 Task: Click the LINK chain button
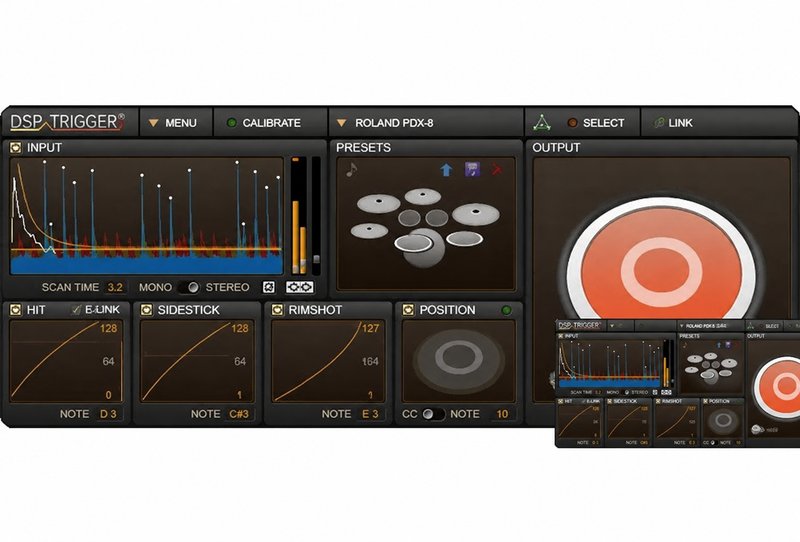point(673,123)
